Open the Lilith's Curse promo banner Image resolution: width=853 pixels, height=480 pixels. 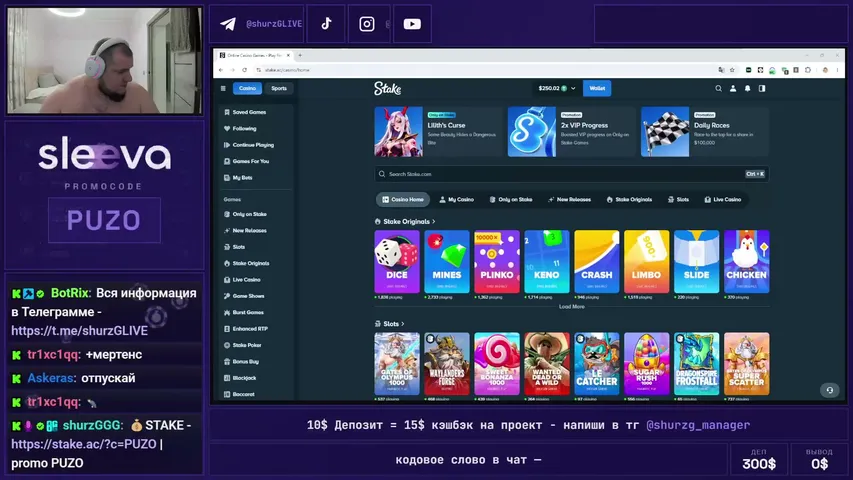pos(438,132)
